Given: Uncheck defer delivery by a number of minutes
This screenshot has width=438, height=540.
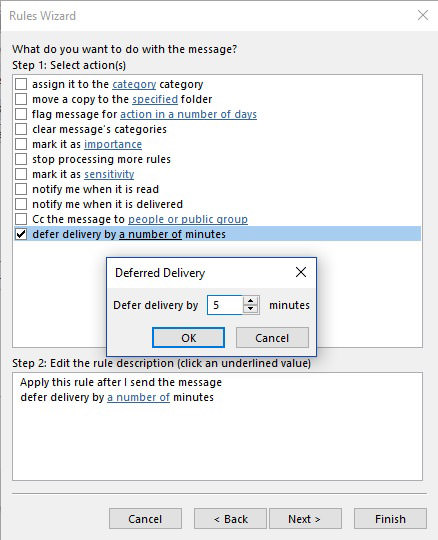Looking at the screenshot, I should pyautogui.click(x=21, y=234).
